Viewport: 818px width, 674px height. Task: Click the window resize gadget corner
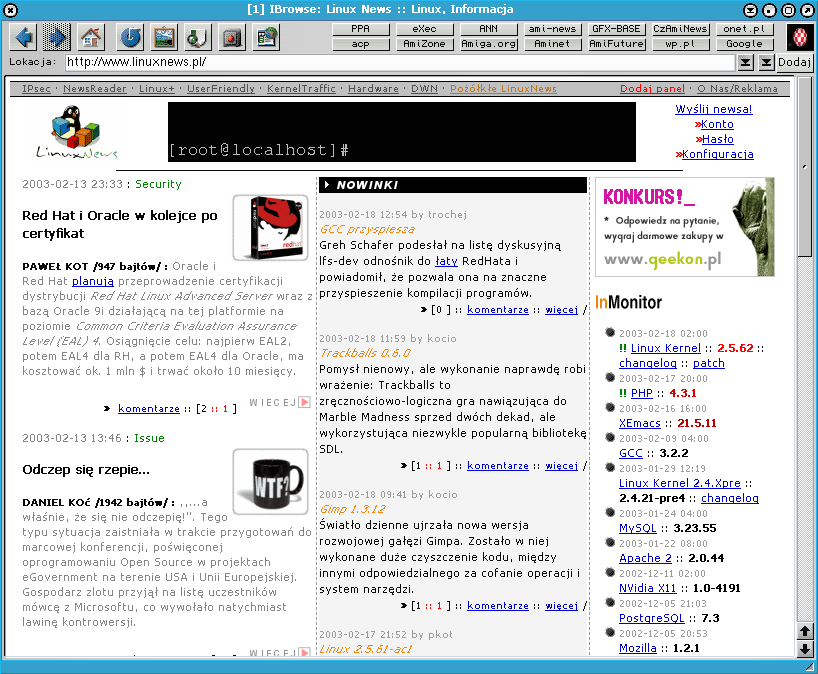809,666
